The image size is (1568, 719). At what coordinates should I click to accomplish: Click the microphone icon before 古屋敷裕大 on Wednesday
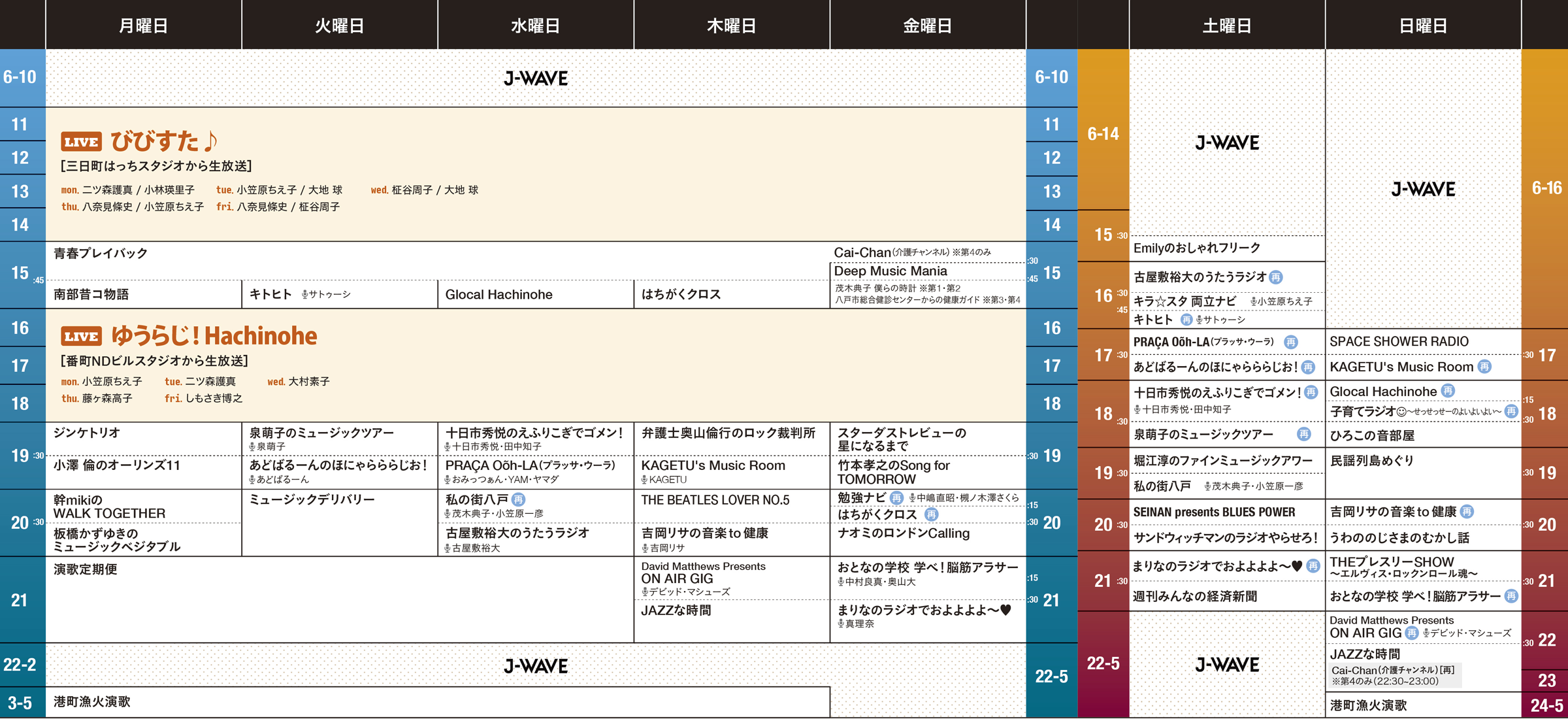point(448,548)
